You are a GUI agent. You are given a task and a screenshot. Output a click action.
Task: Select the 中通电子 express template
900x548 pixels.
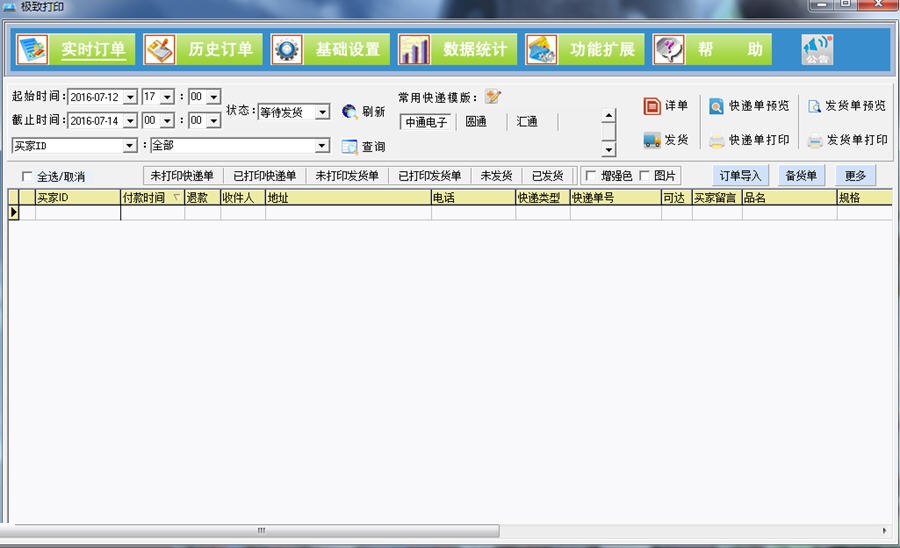point(426,122)
